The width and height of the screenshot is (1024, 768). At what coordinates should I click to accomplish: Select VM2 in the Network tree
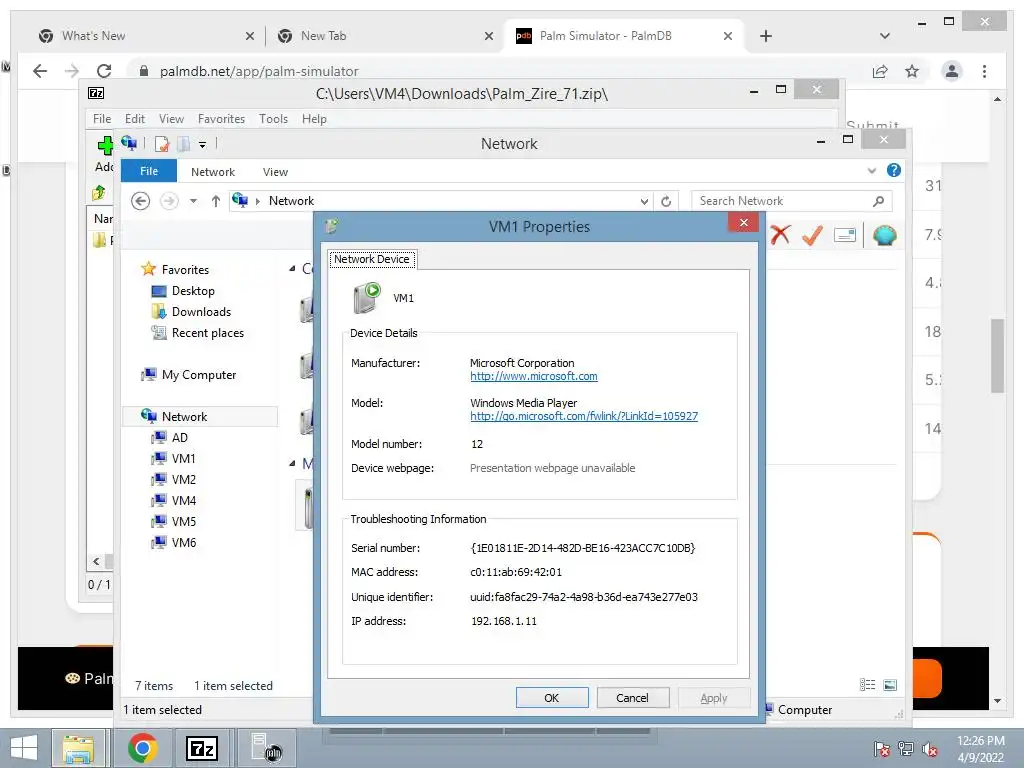click(174, 479)
